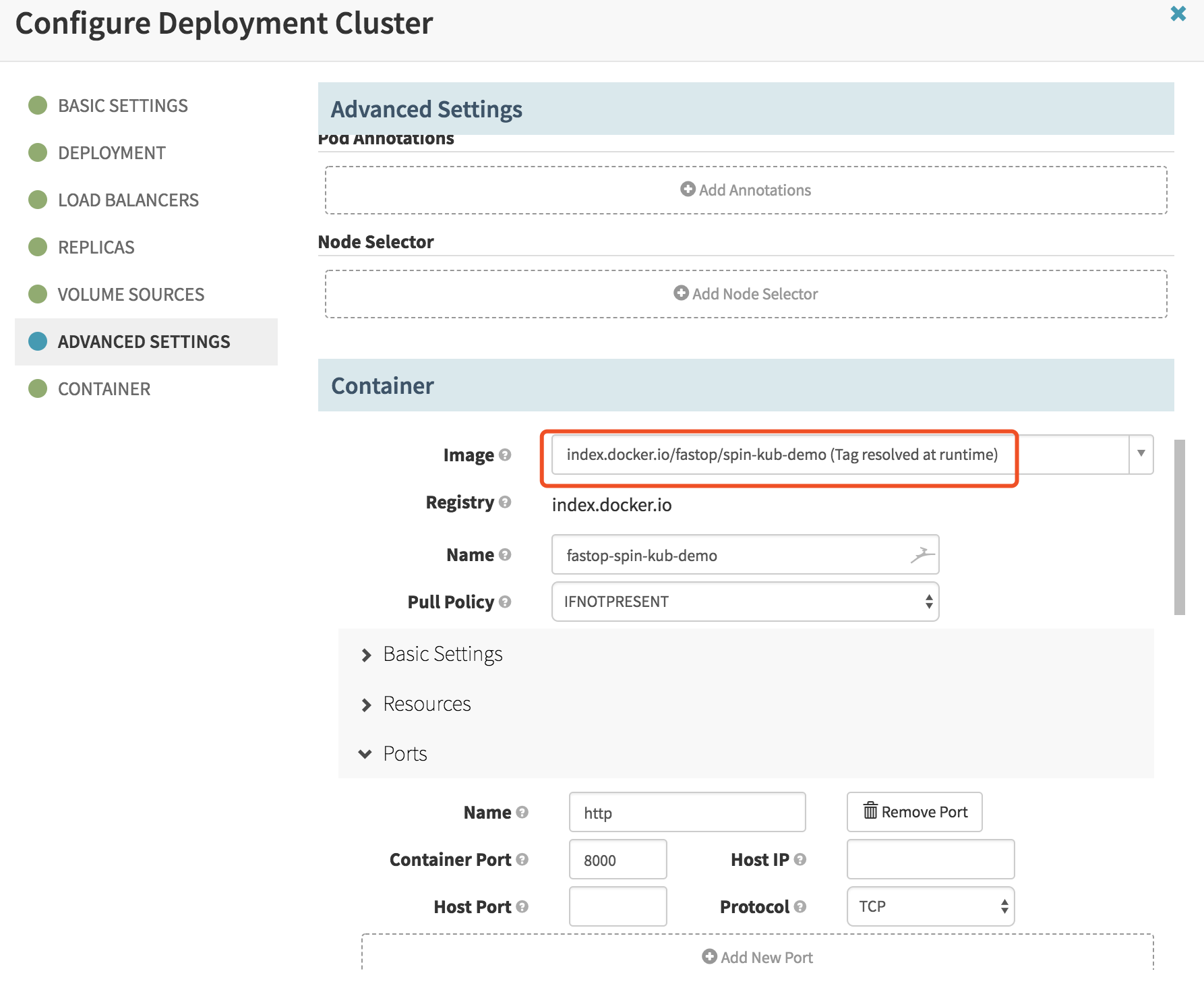Click the help icon next to Image

point(505,455)
